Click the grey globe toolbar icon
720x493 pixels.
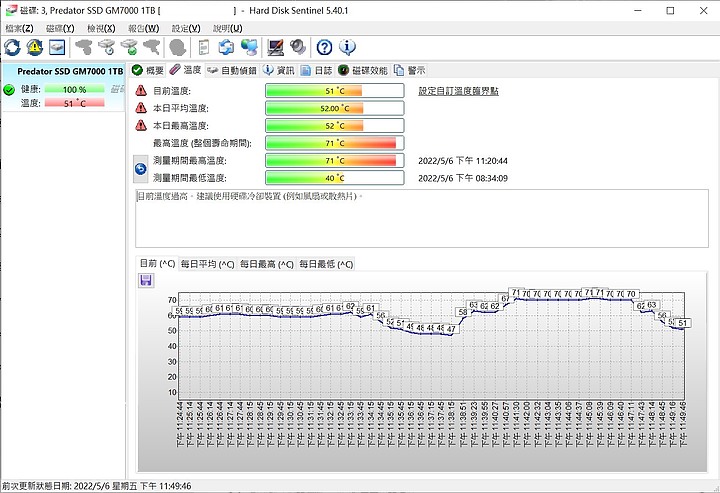pyautogui.click(x=177, y=47)
